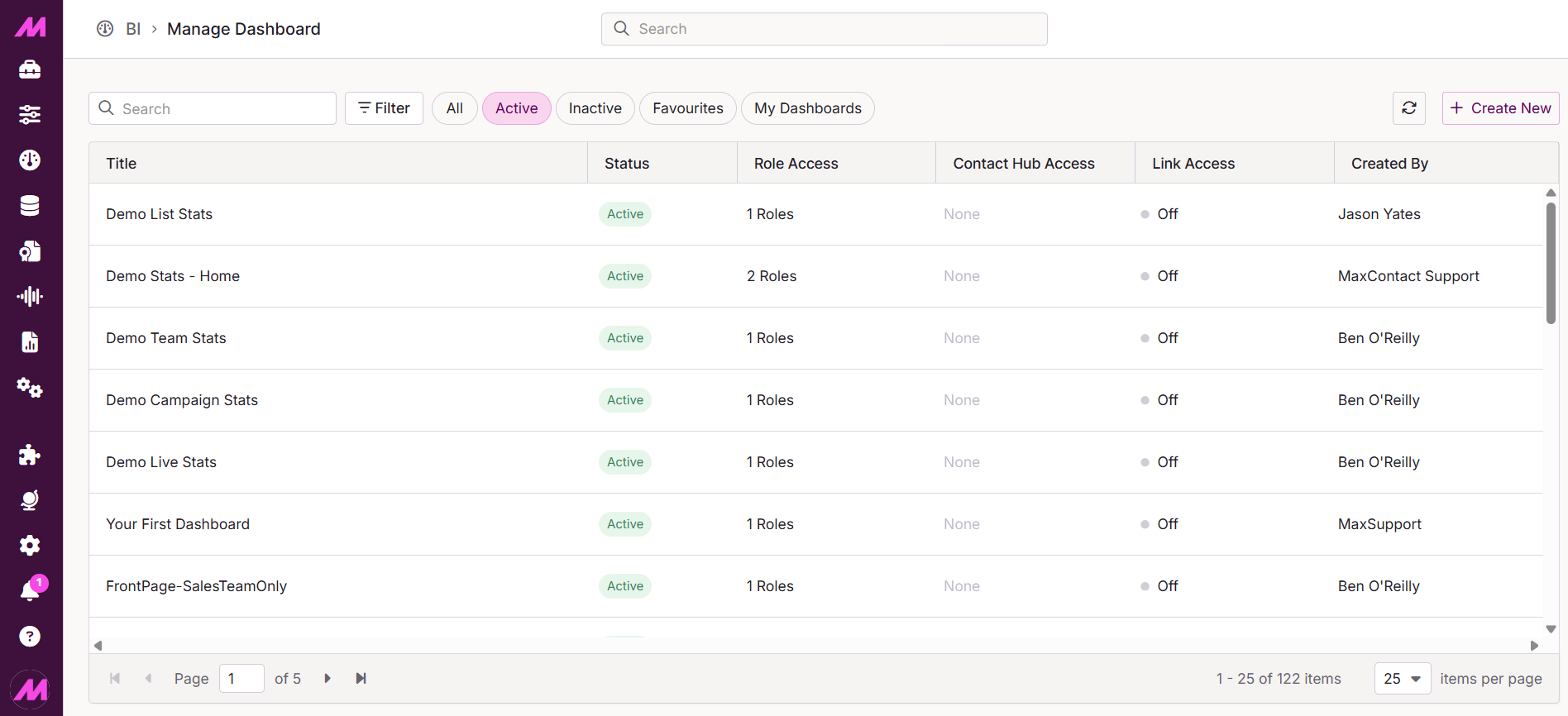Open the database icon in sidebar
1568x716 pixels.
coord(30,206)
